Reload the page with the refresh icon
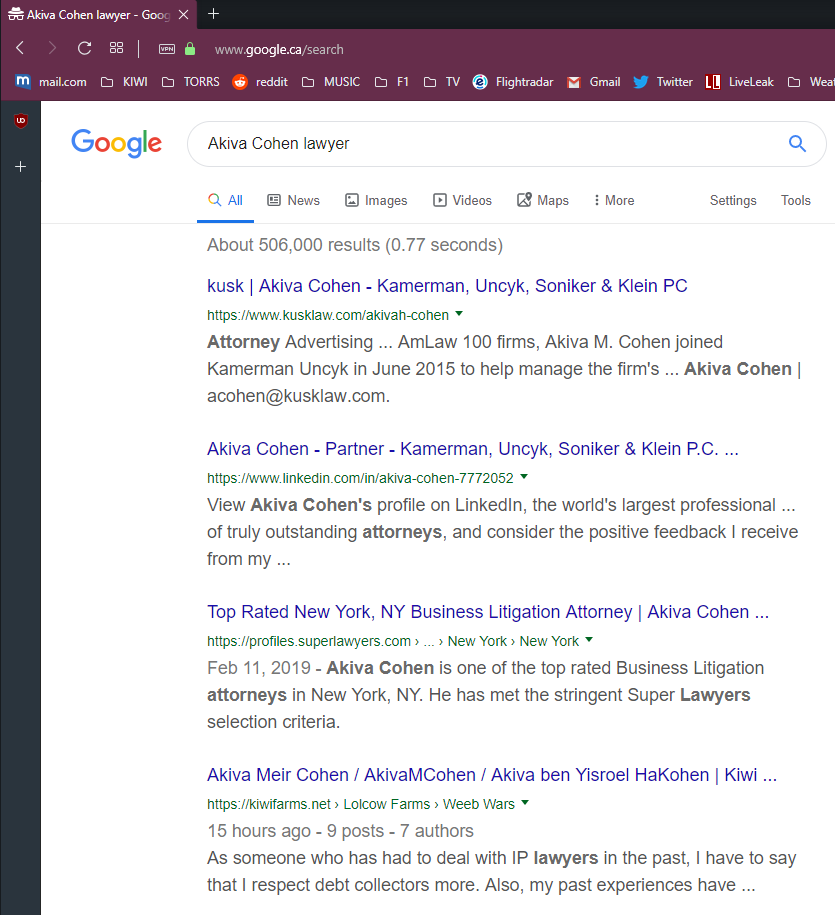Image resolution: width=835 pixels, height=915 pixels. coord(85,48)
